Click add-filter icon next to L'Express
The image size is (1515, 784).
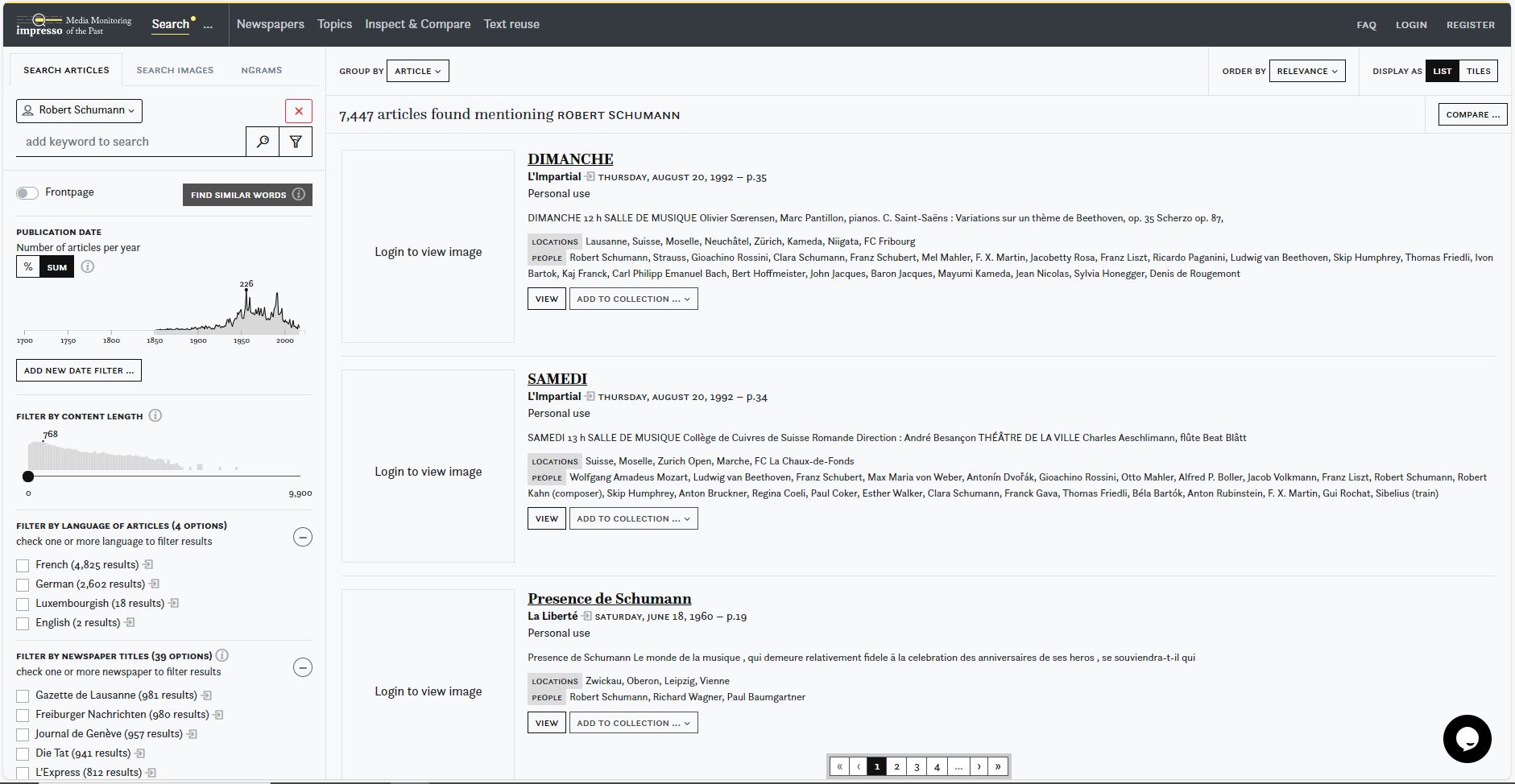[x=151, y=773]
